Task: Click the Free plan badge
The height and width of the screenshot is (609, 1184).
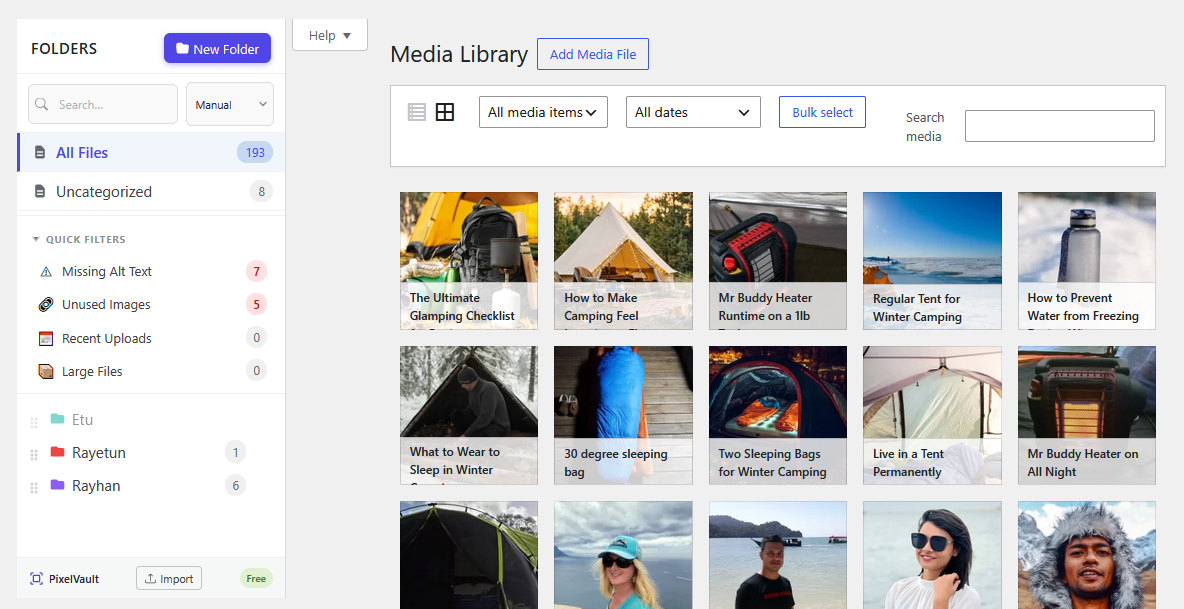Action: (256, 579)
